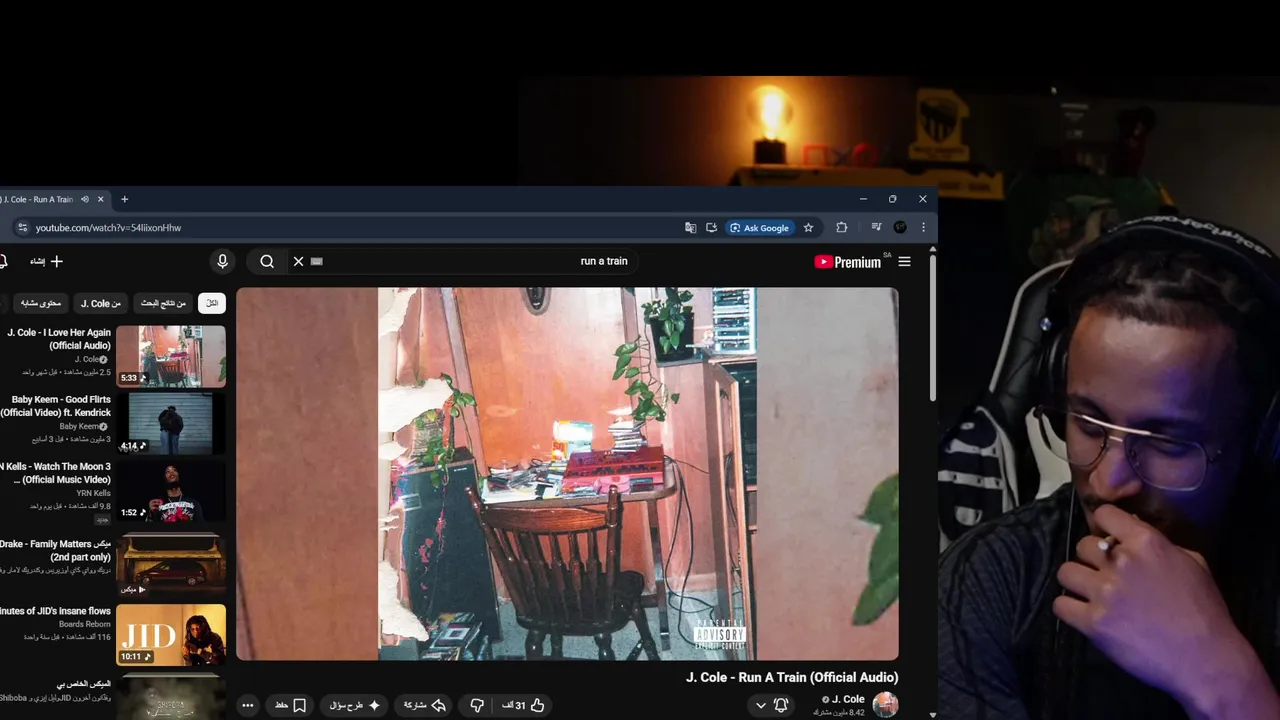Open J. Cole channel name under video

point(848,699)
